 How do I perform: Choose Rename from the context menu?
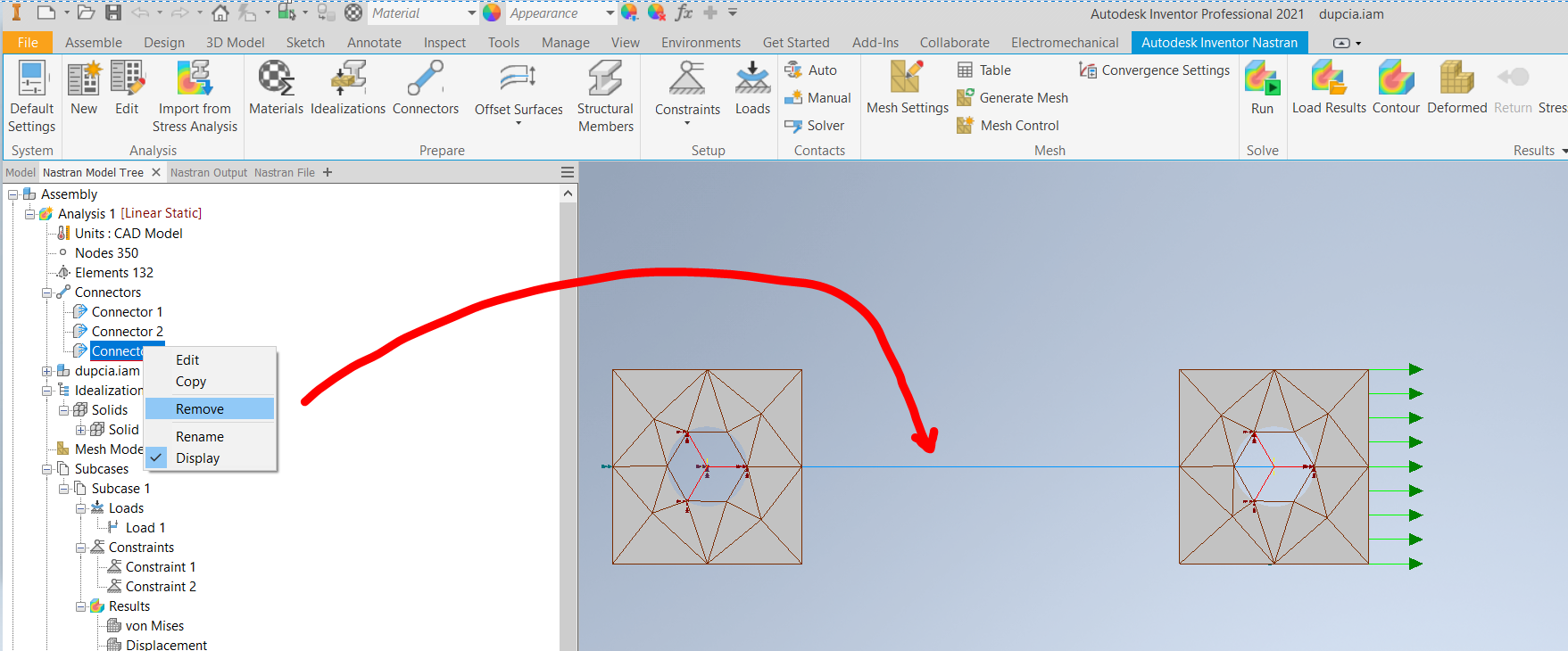pyautogui.click(x=200, y=437)
